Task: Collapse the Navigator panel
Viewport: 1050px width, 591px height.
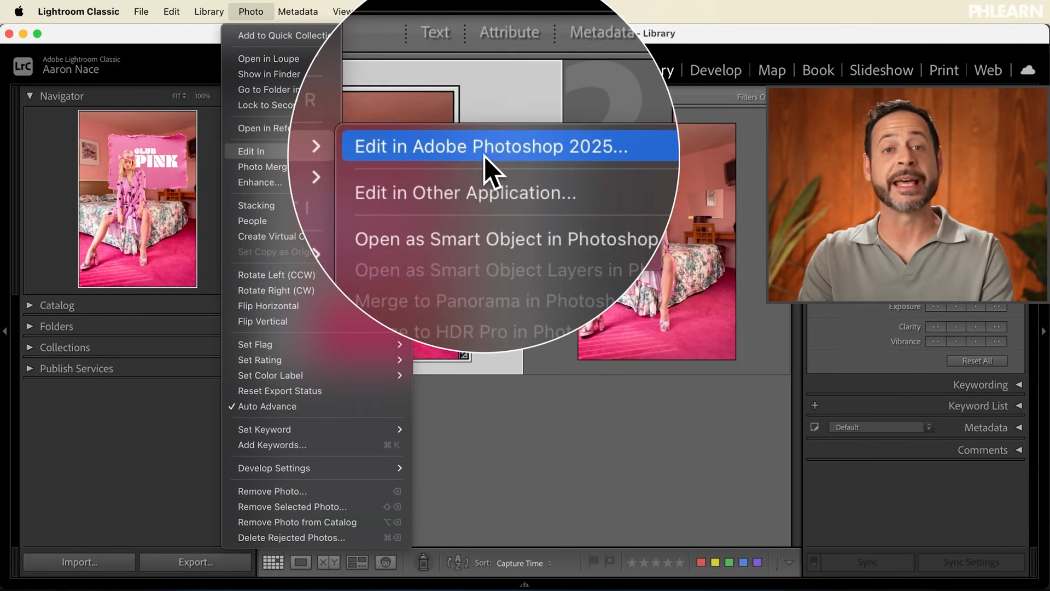Action: tap(29, 96)
